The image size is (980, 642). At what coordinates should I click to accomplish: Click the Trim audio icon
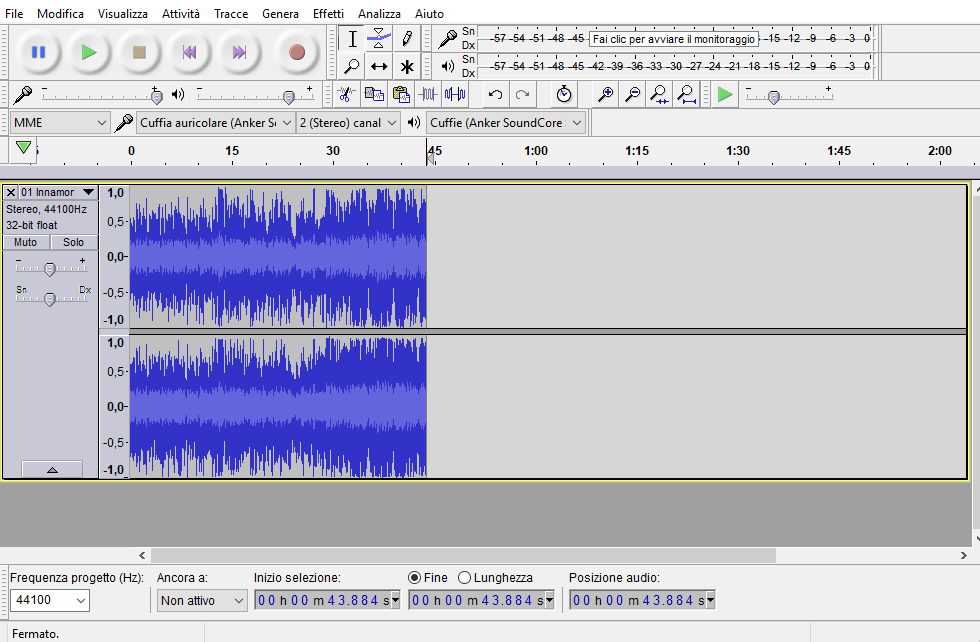428,94
